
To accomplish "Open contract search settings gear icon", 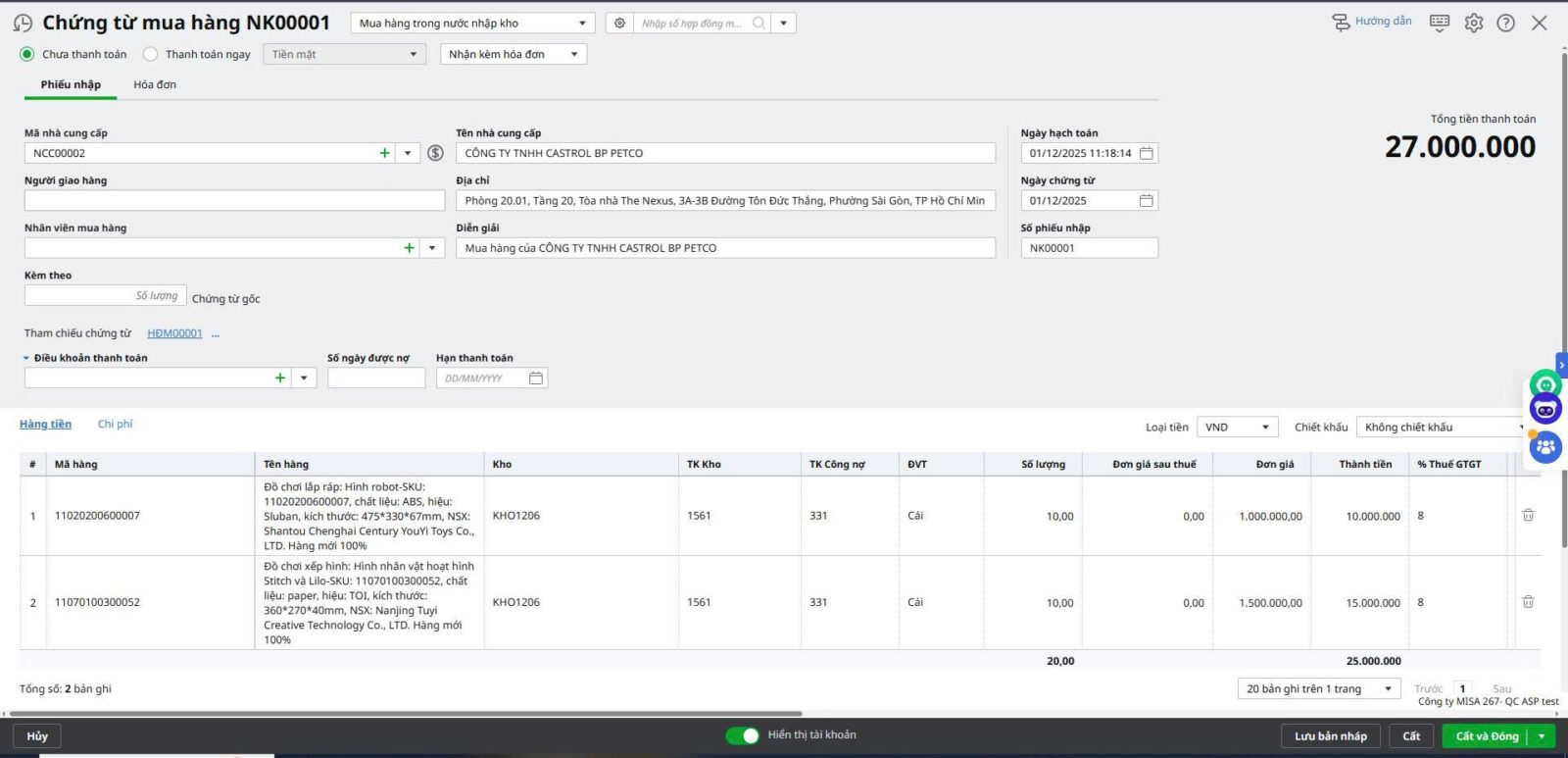I will click(619, 23).
